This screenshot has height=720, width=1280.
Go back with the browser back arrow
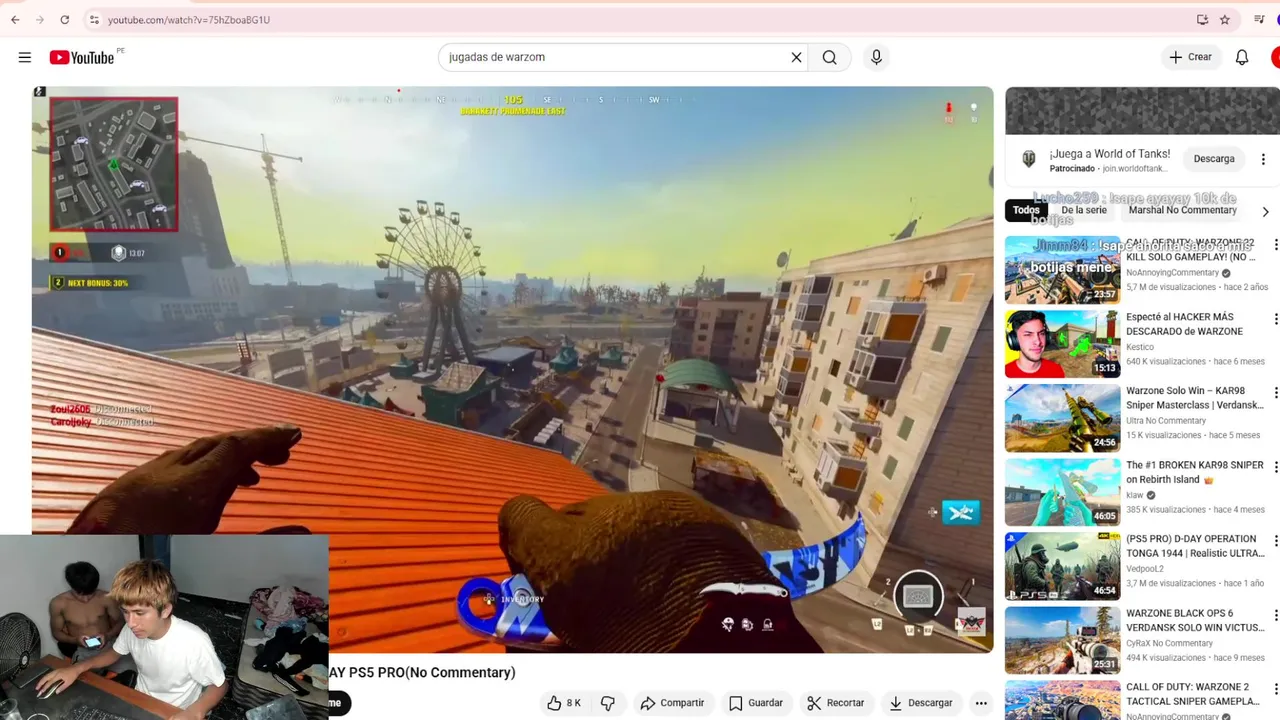tap(15, 19)
